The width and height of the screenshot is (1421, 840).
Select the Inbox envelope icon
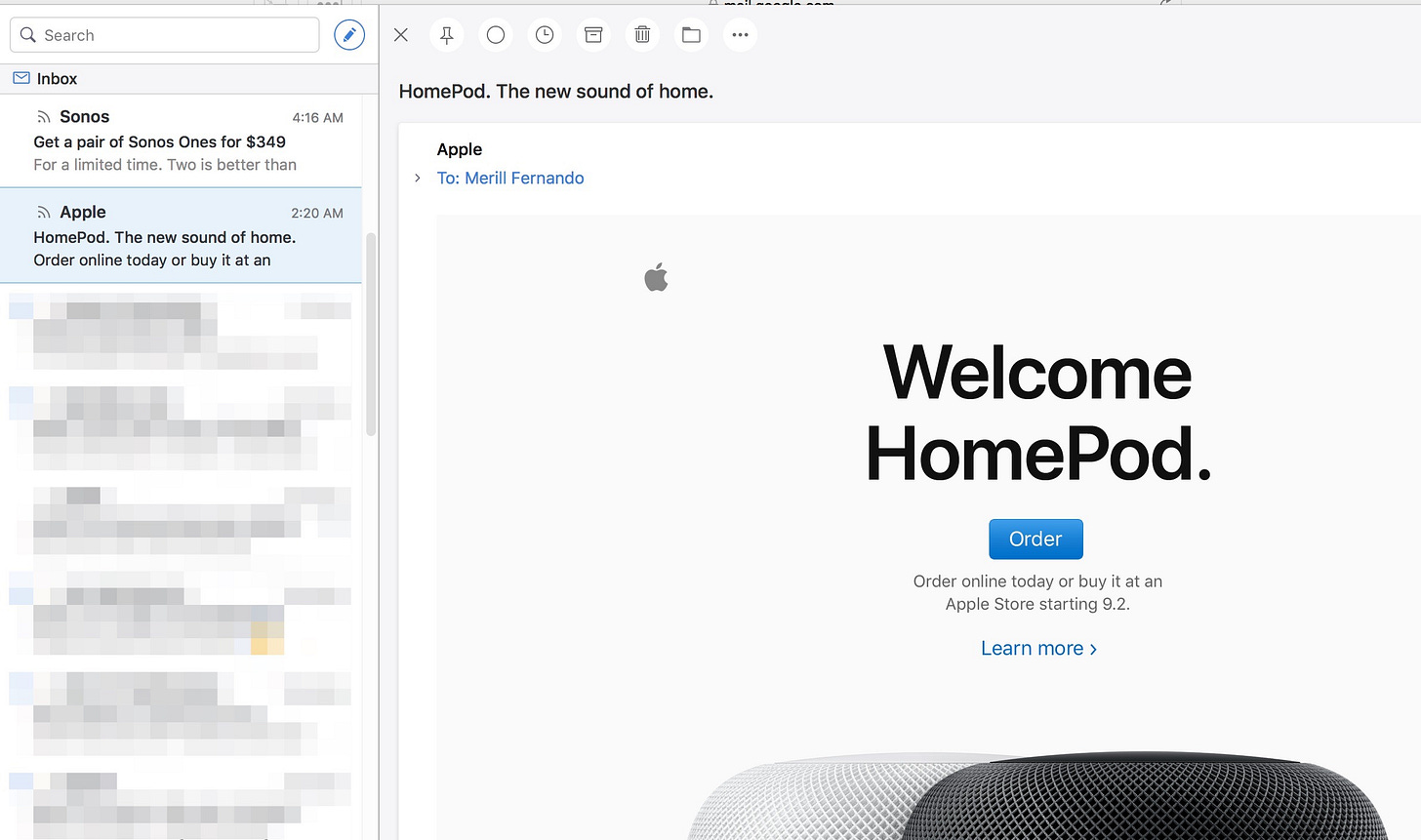coord(21,78)
